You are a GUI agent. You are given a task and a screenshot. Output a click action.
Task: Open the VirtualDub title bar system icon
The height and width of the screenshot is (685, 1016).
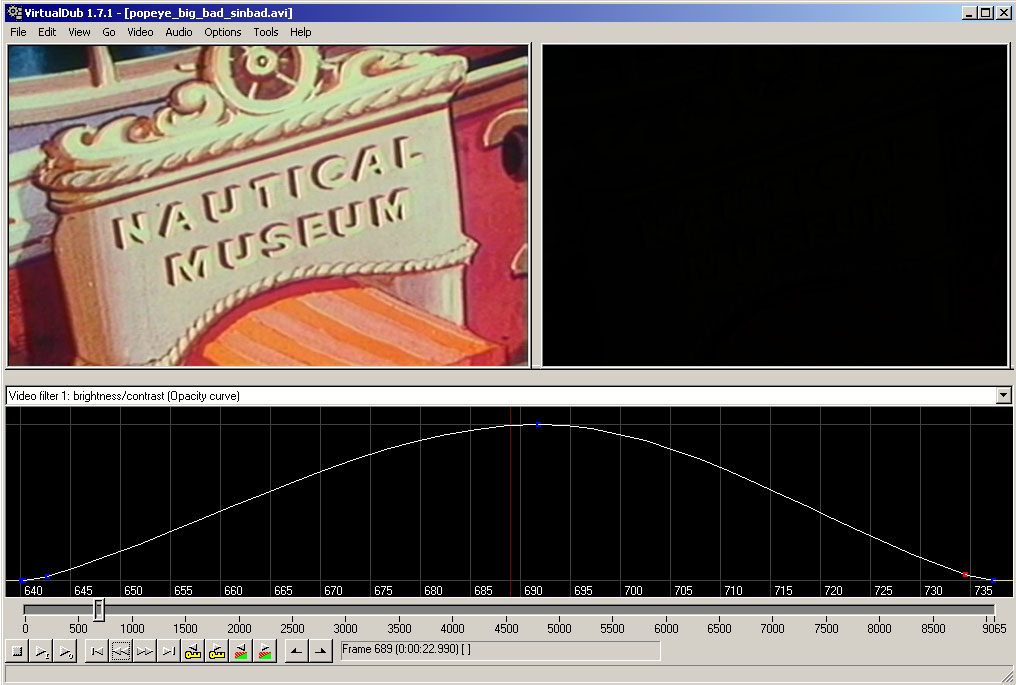click(14, 12)
